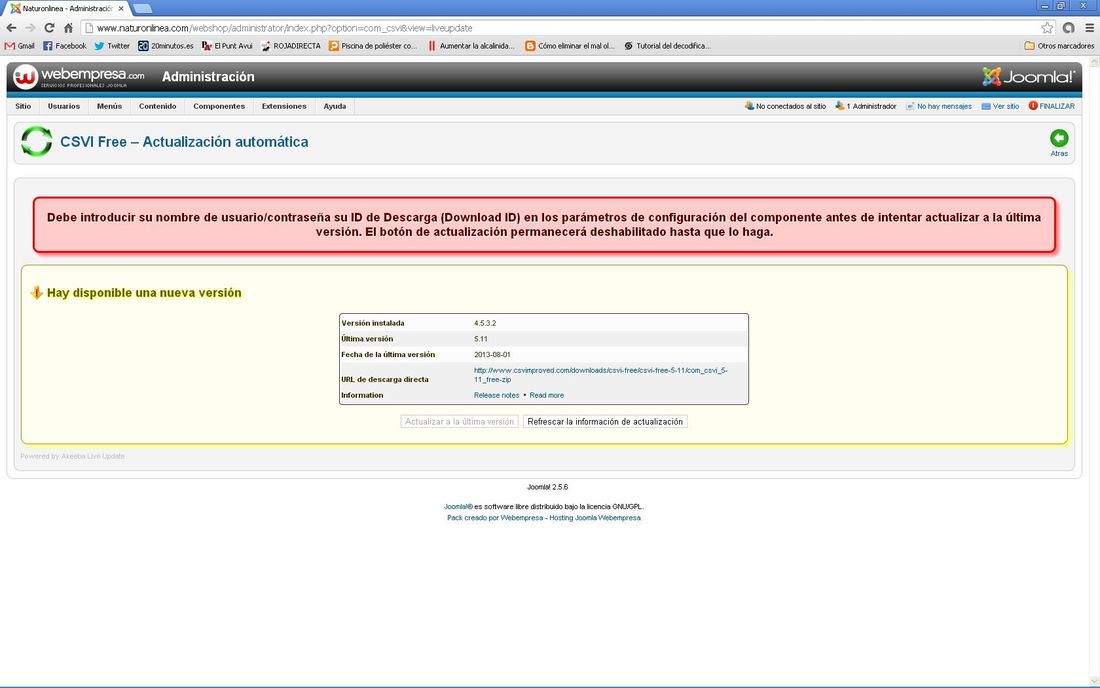Click the green Atras back arrow icon
The width and height of the screenshot is (1100, 688).
click(x=1059, y=138)
